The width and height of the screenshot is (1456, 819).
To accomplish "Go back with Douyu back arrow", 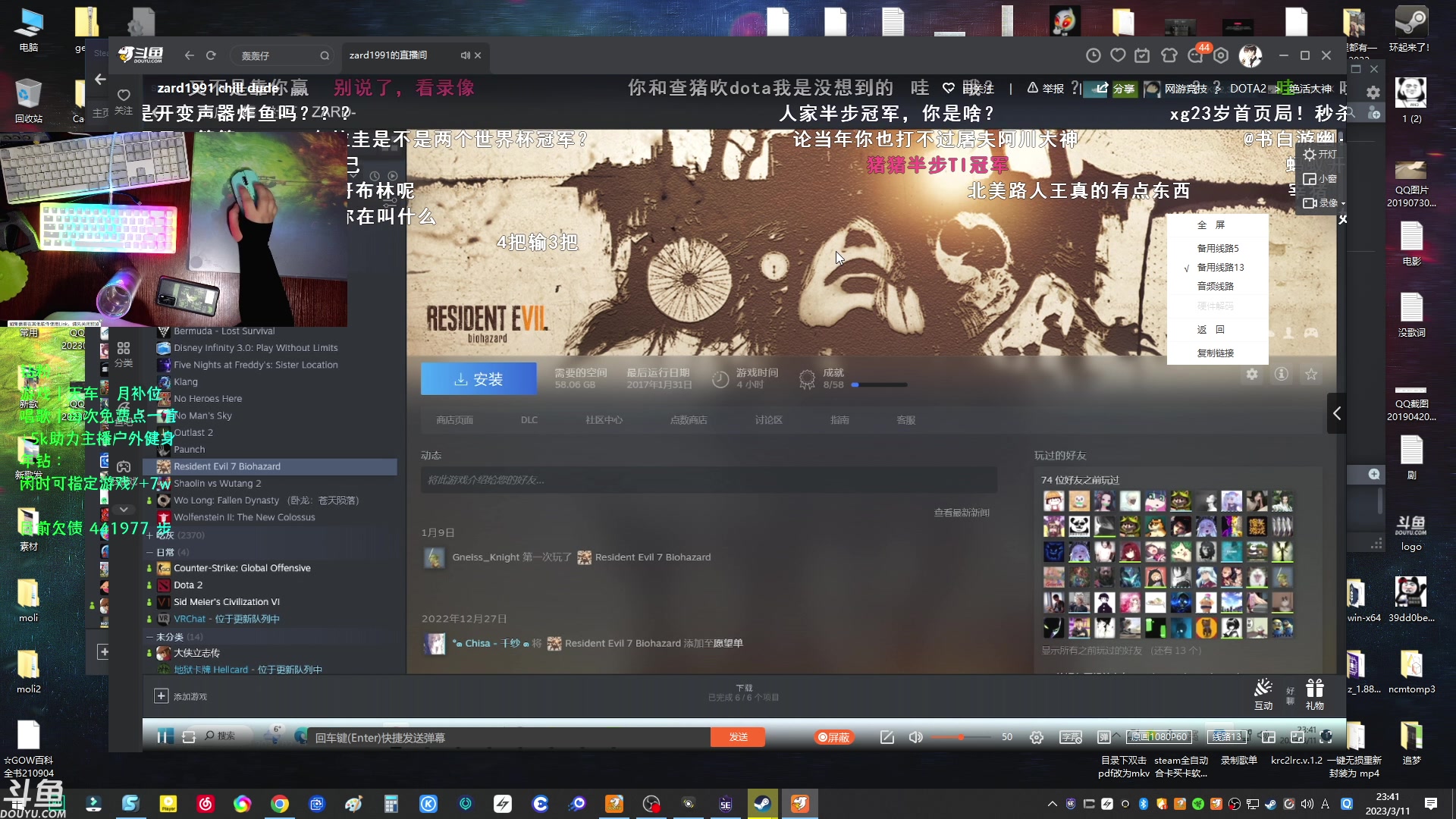I will coord(189,55).
